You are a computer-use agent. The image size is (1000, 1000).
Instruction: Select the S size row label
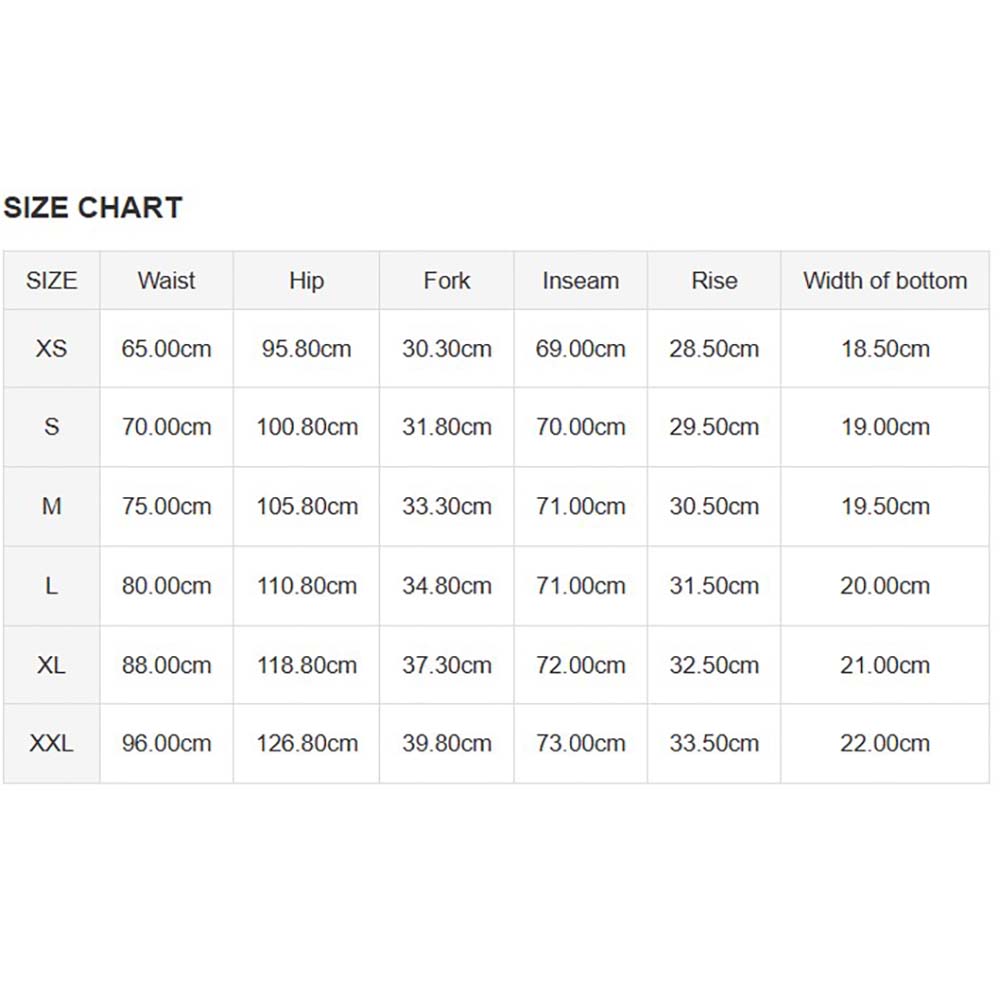coord(52,427)
